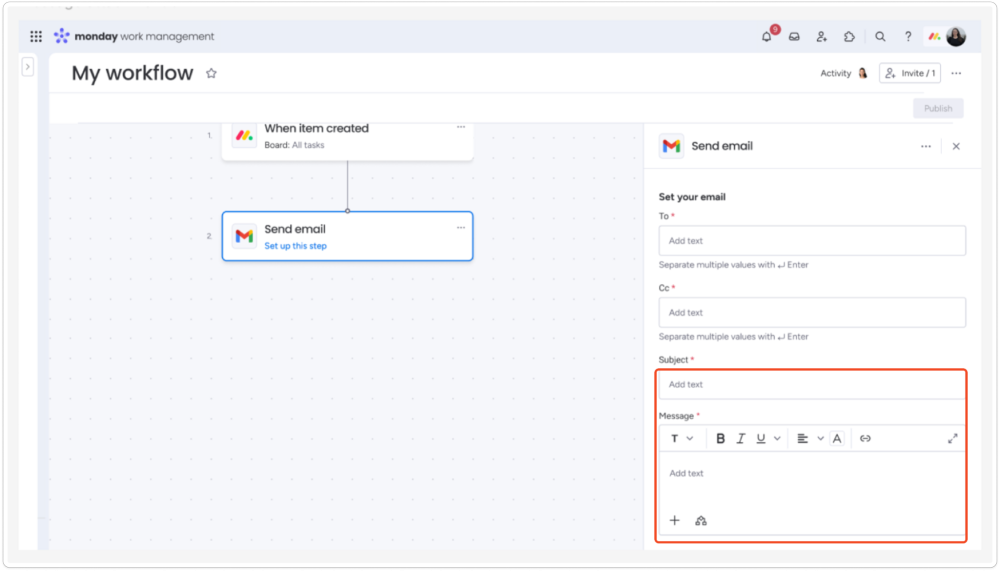
Task: Click the search magnifier icon
Action: pyautogui.click(x=880, y=37)
